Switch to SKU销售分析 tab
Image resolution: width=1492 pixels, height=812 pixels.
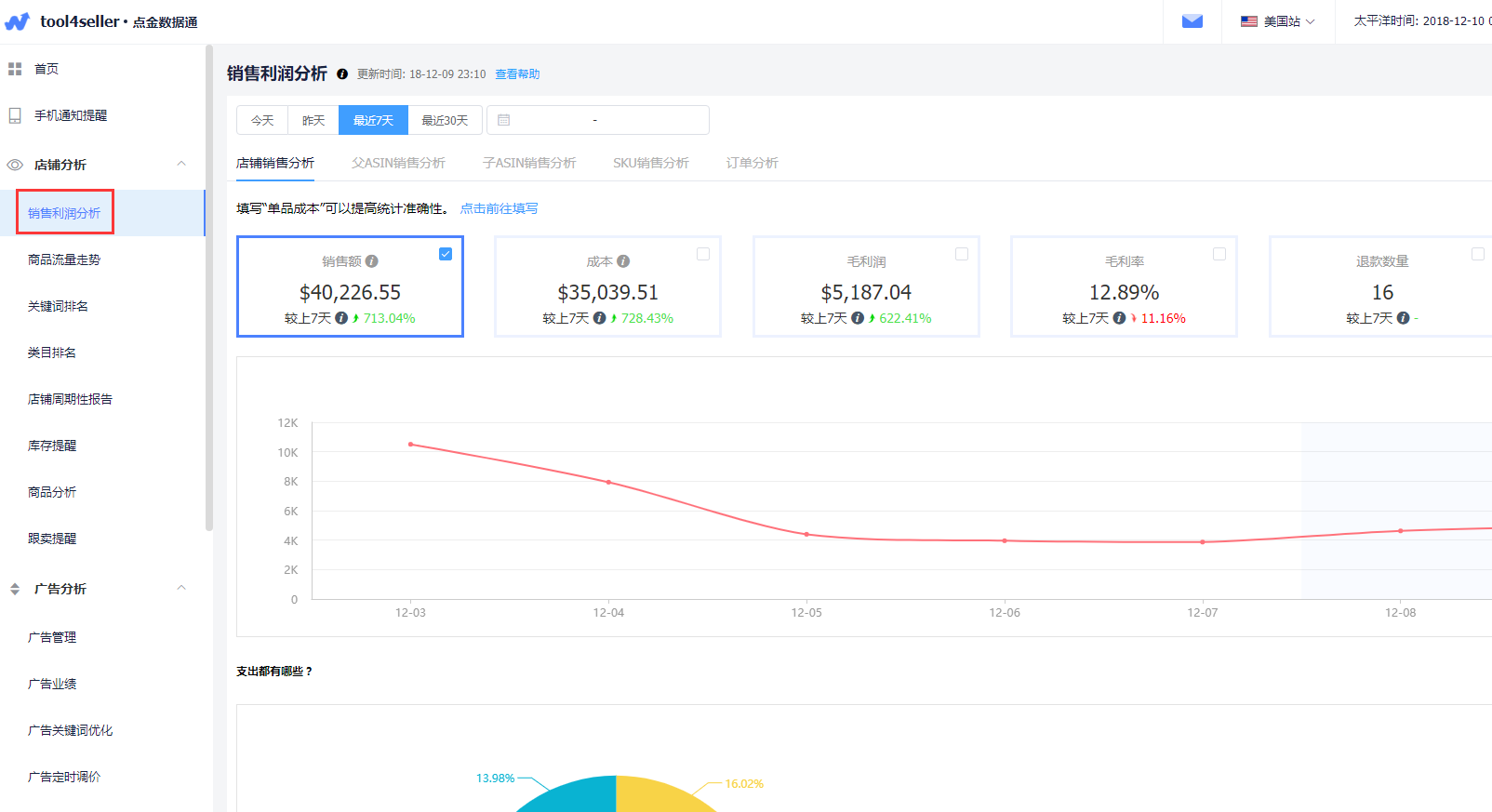(x=651, y=163)
